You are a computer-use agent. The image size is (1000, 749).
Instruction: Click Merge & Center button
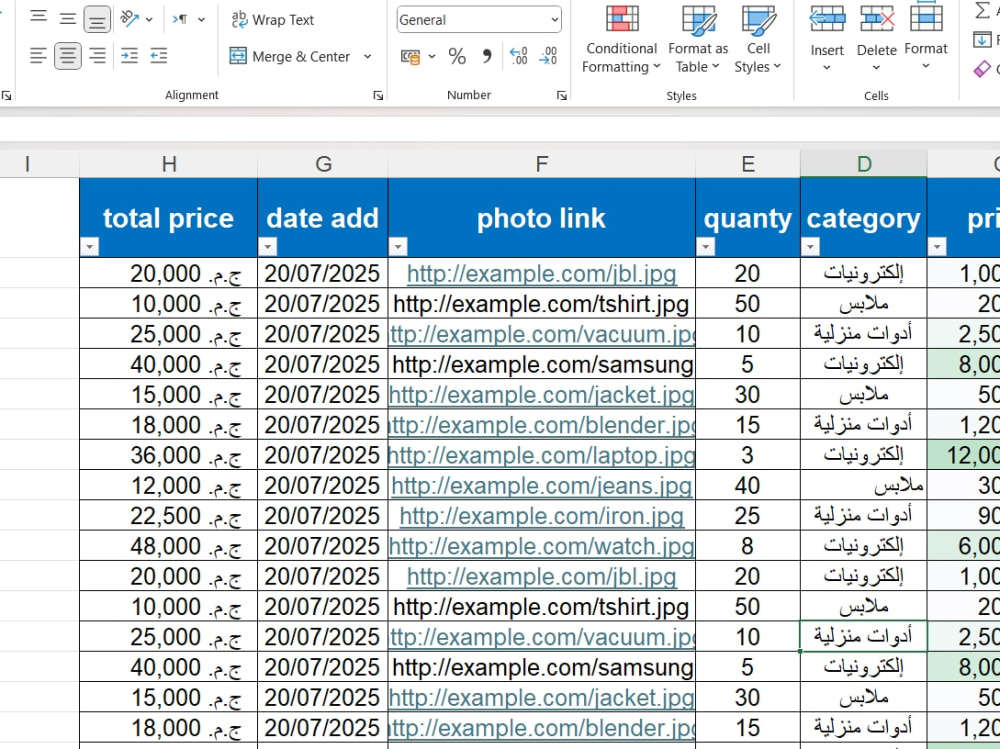click(x=290, y=56)
